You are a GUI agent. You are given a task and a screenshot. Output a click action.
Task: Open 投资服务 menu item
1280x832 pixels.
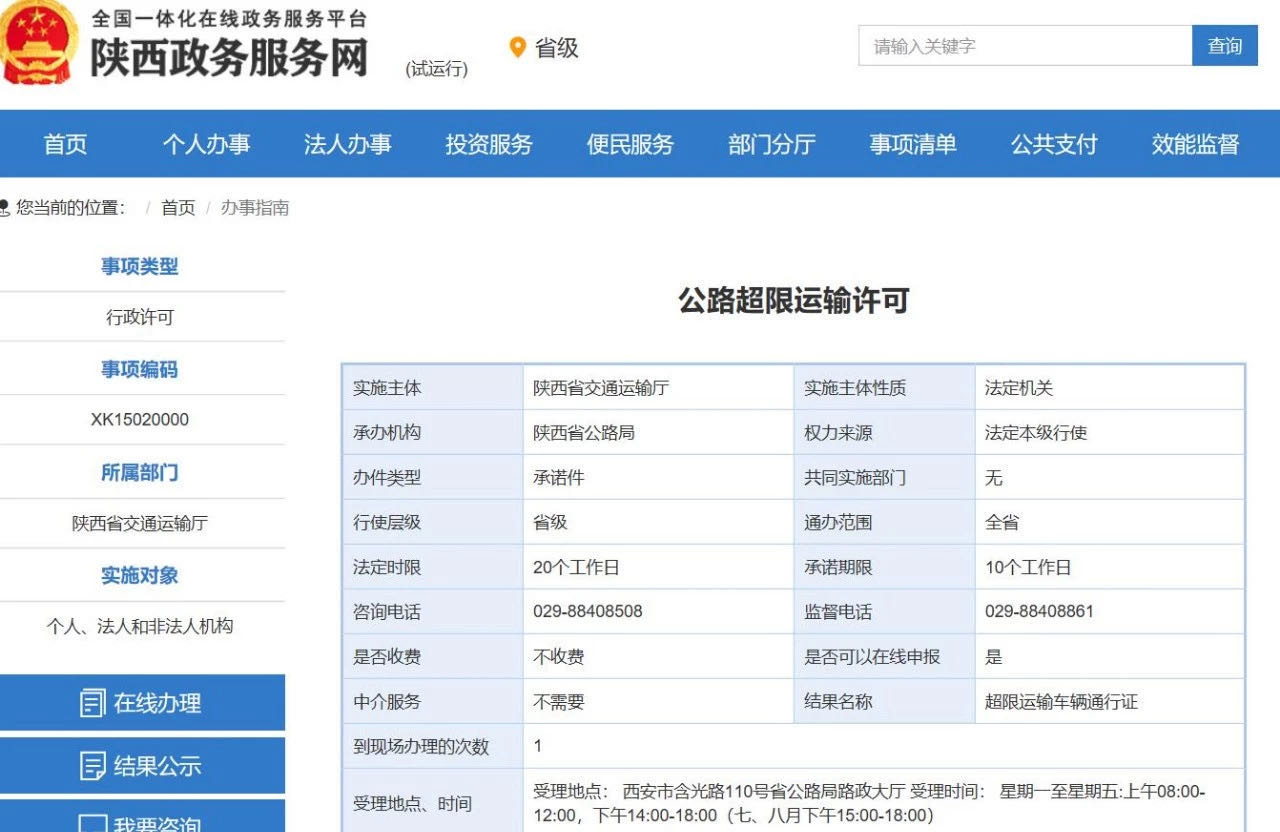[x=489, y=144]
